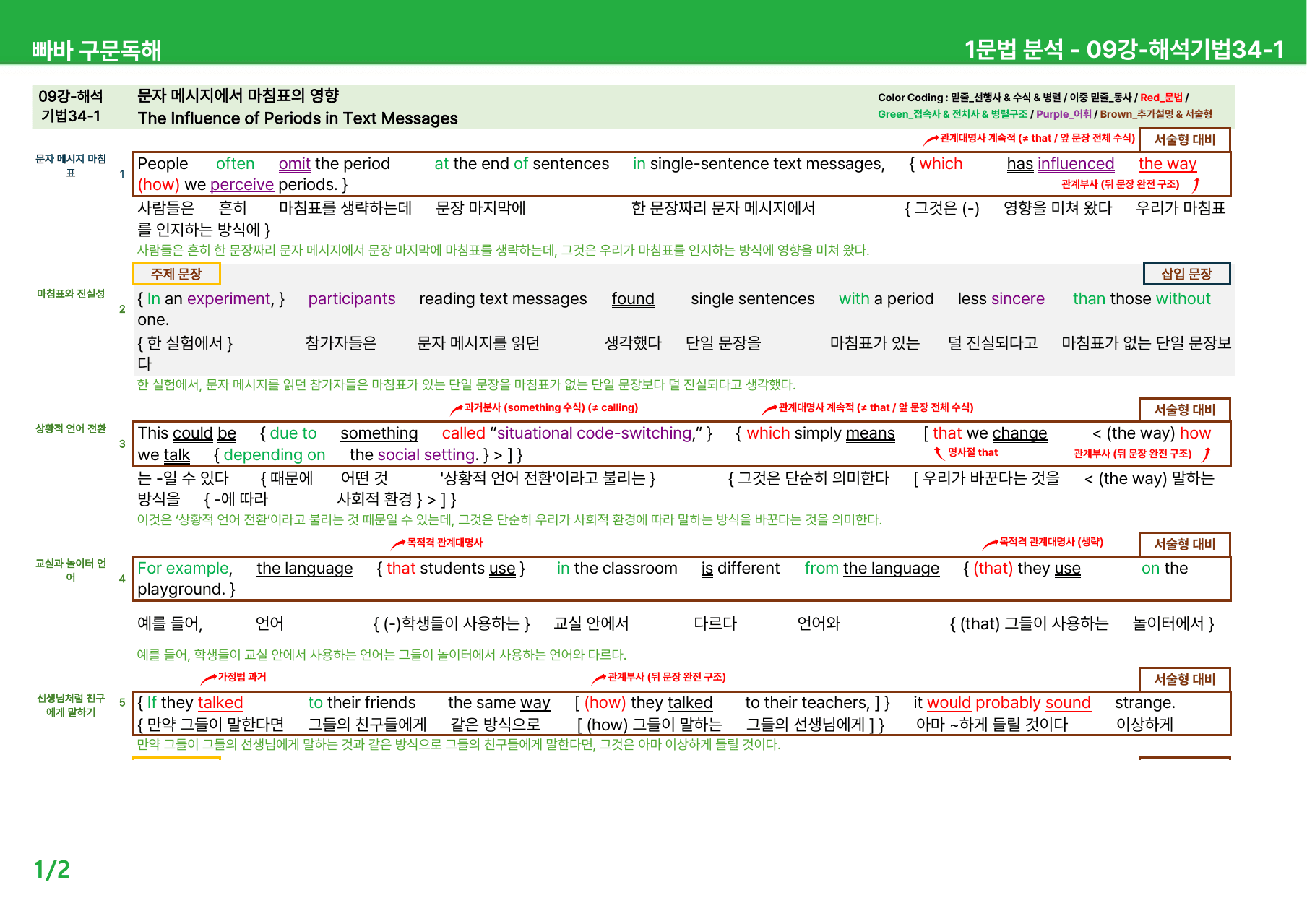This screenshot has width=1307, height=924.
Task: Click the underlined verb "found"
Action: 633,299
